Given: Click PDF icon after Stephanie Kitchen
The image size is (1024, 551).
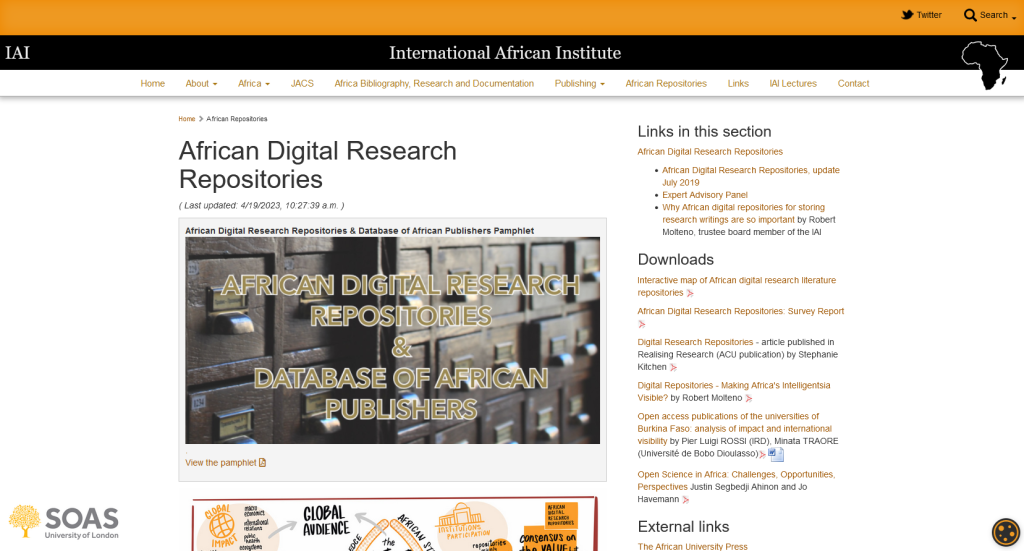Looking at the screenshot, I should 673,368.
